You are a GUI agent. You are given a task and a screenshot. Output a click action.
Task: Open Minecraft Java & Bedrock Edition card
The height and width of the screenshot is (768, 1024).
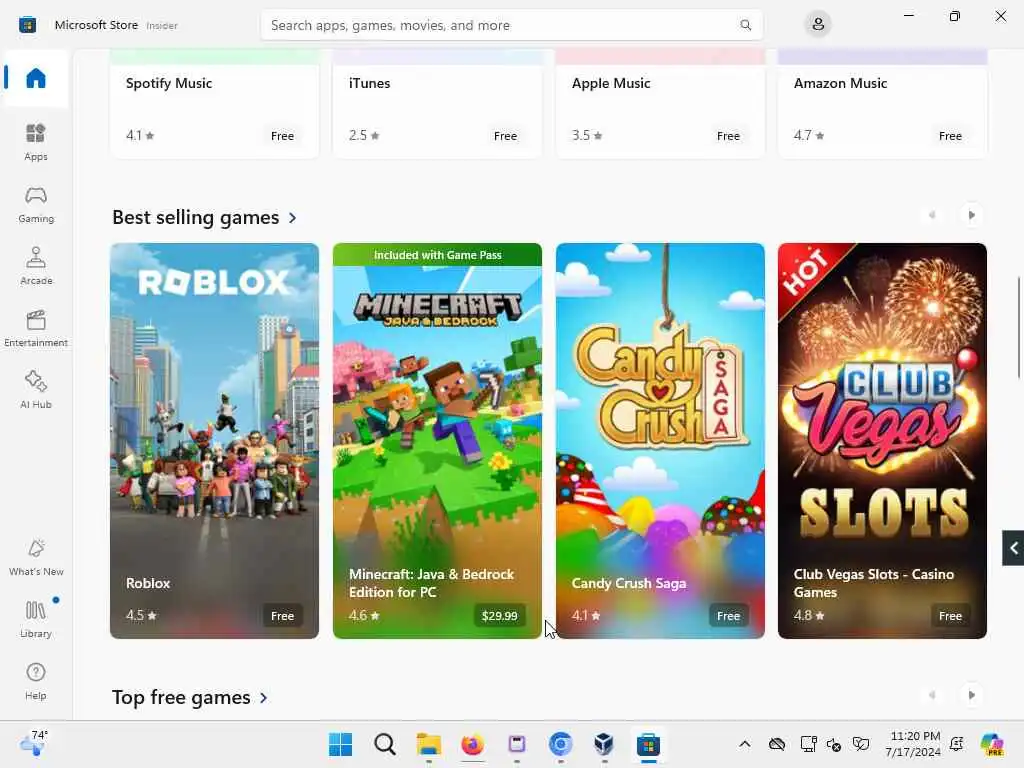(x=437, y=441)
